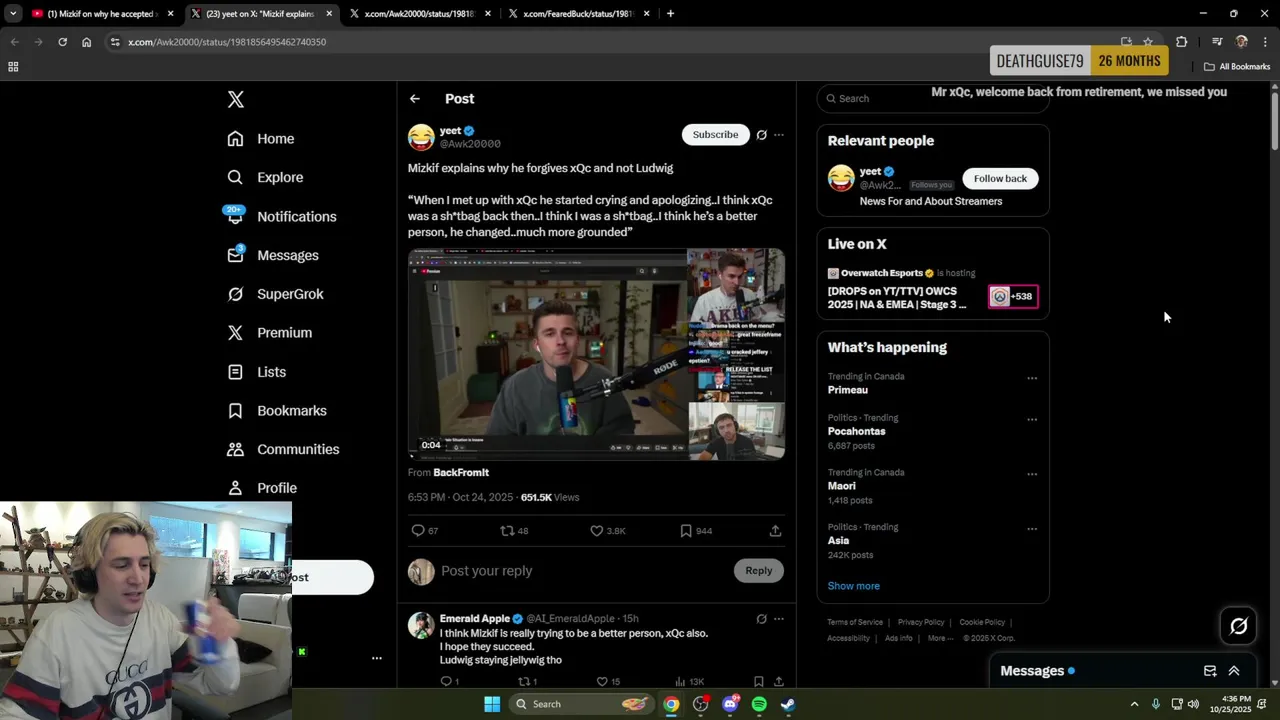This screenshot has height=720, width=1280.
Task: Open Steam from the taskbar
Action: [788, 704]
